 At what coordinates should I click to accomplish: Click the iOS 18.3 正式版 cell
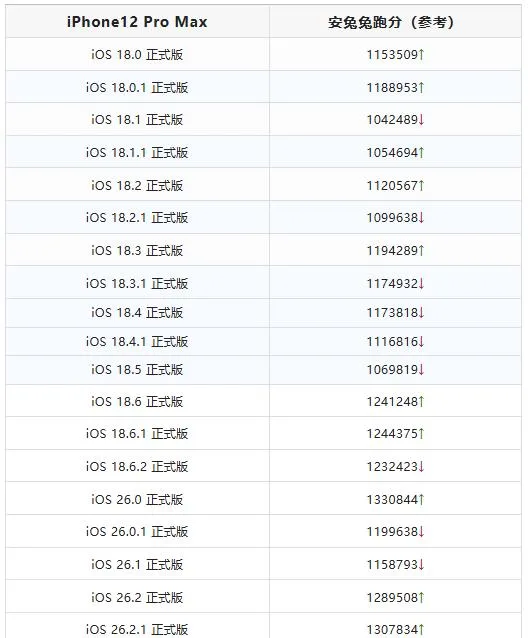(137, 250)
